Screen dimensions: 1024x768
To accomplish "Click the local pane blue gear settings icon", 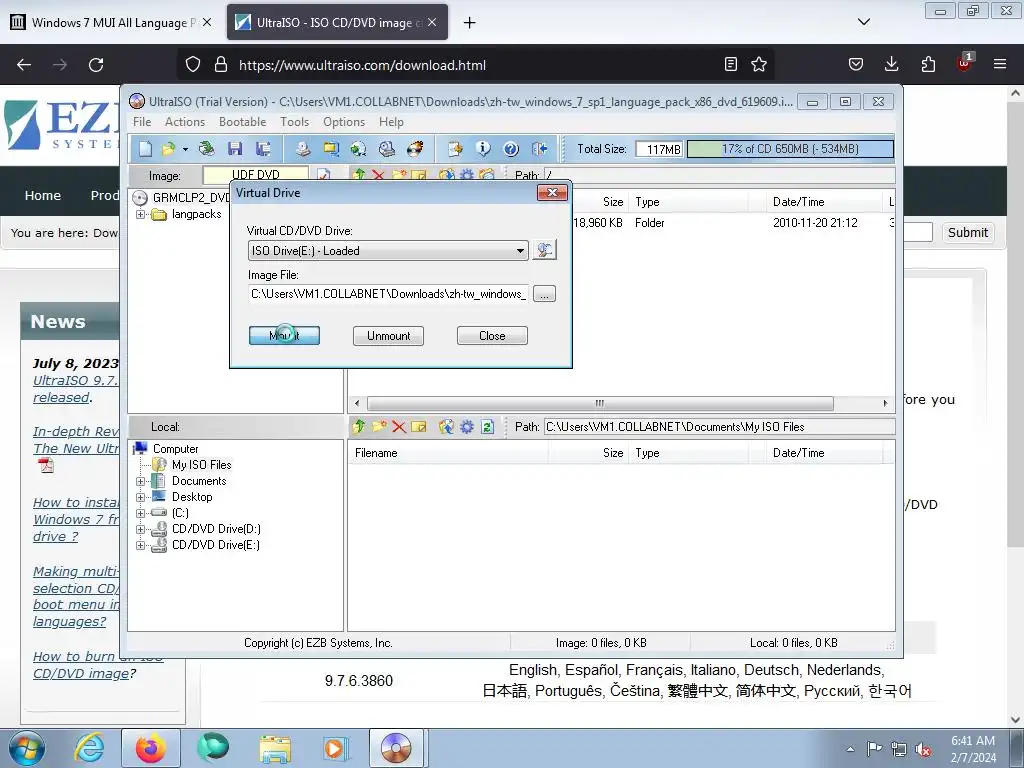I will (x=467, y=426).
